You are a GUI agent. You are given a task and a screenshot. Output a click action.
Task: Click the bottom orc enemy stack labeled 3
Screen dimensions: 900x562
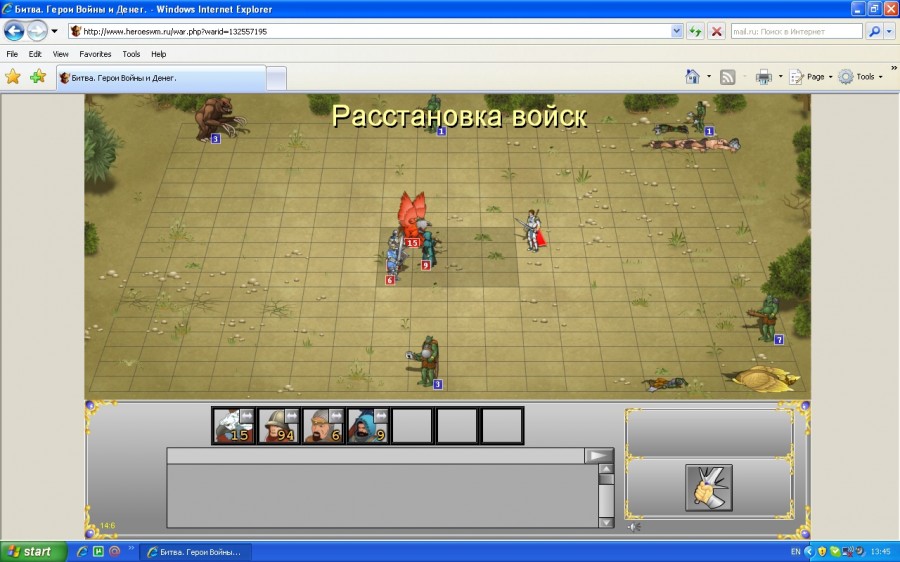click(427, 362)
